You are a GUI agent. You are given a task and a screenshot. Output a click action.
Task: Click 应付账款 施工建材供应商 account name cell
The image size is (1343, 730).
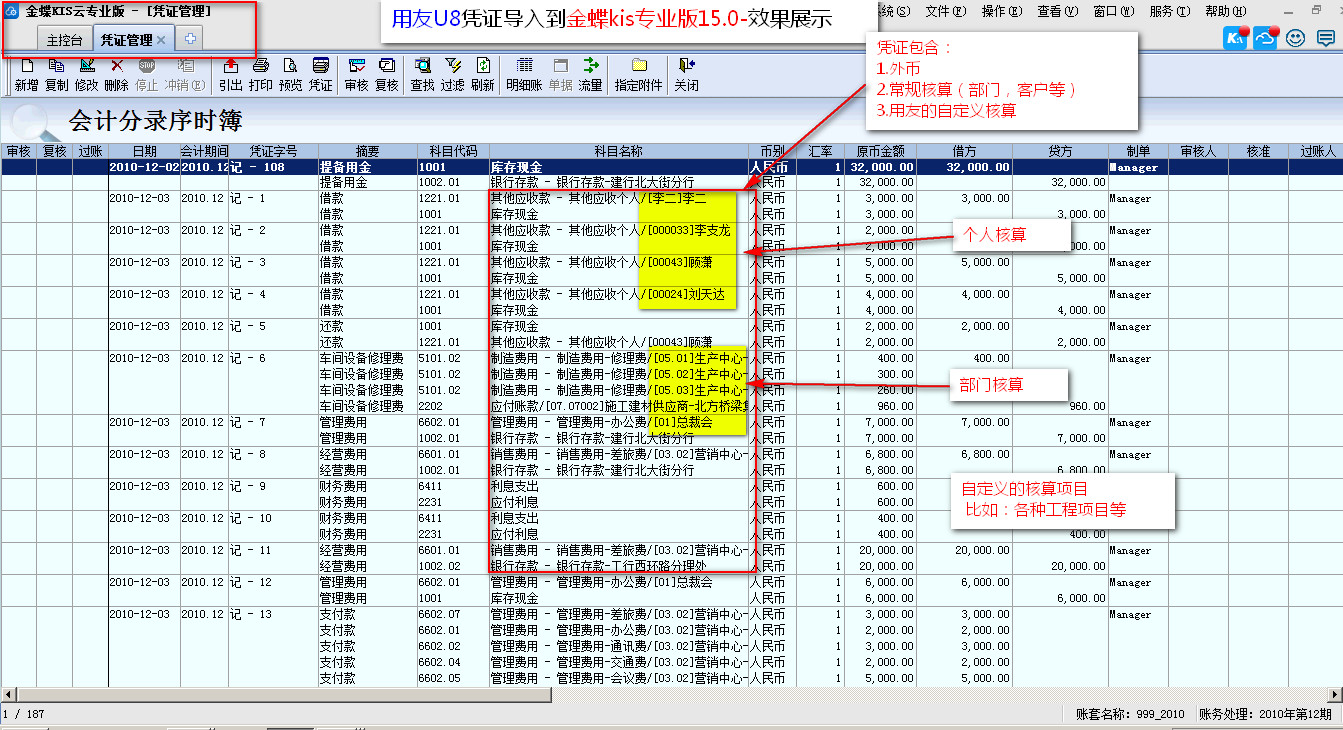[x=619, y=406]
